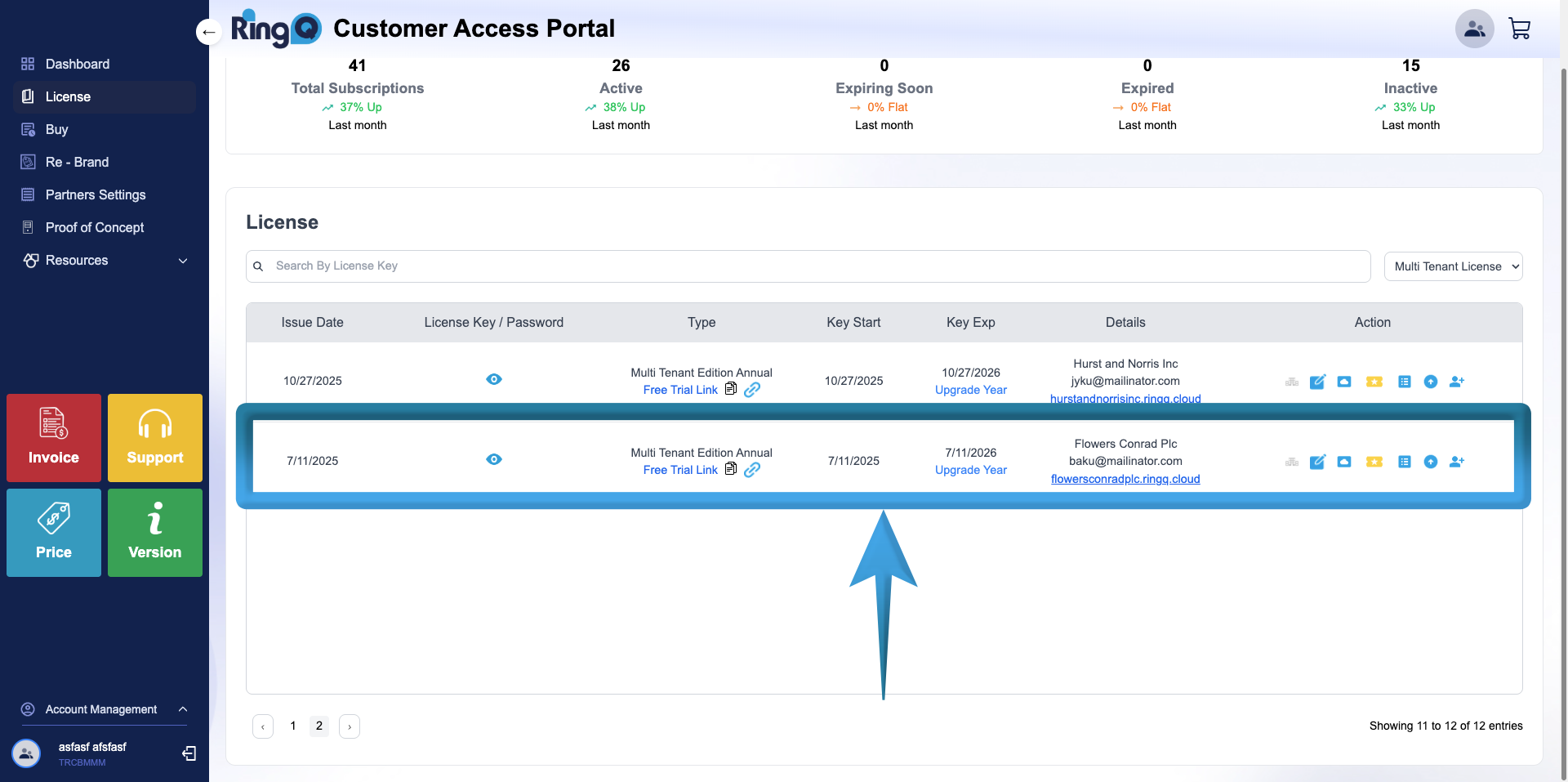
Task: Switch to the Buy section
Action: coord(56,129)
